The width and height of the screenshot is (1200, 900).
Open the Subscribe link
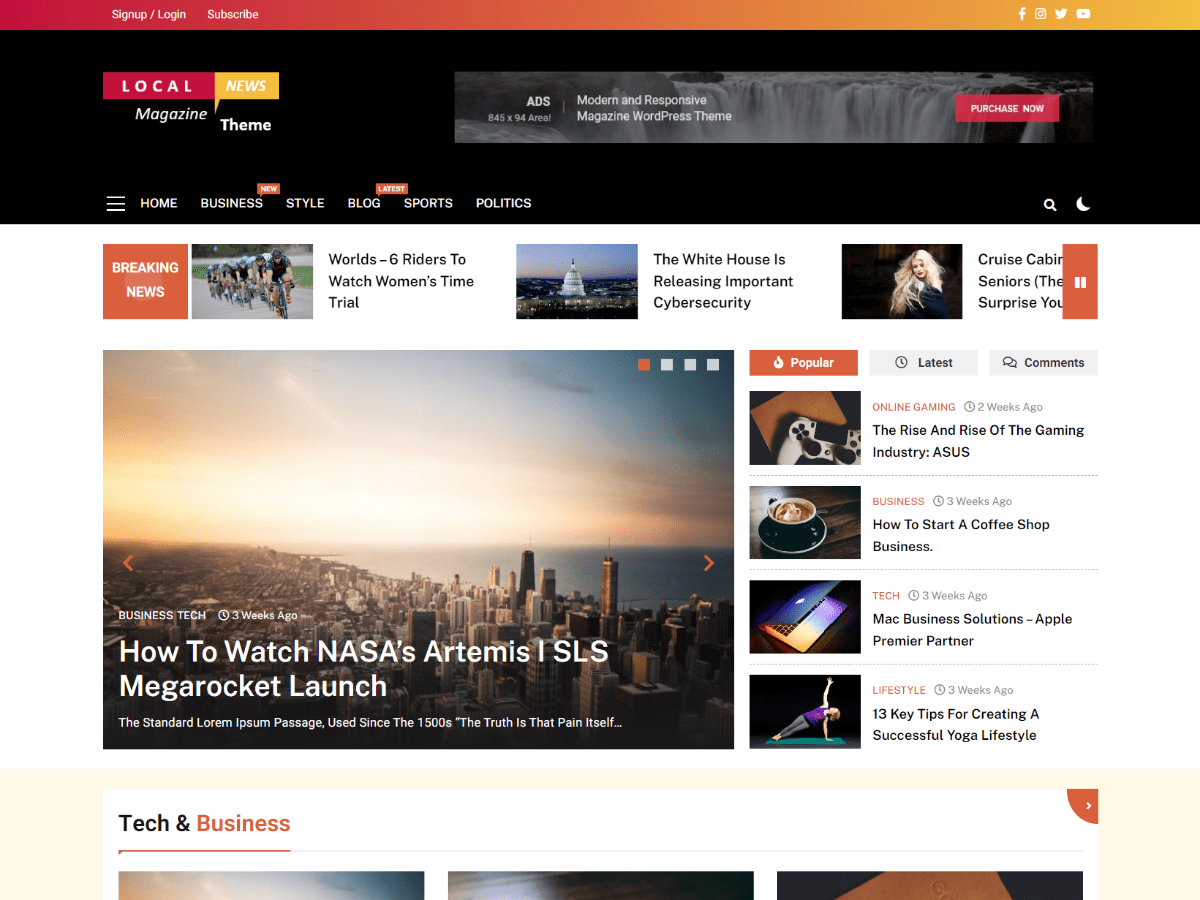pyautogui.click(x=232, y=14)
